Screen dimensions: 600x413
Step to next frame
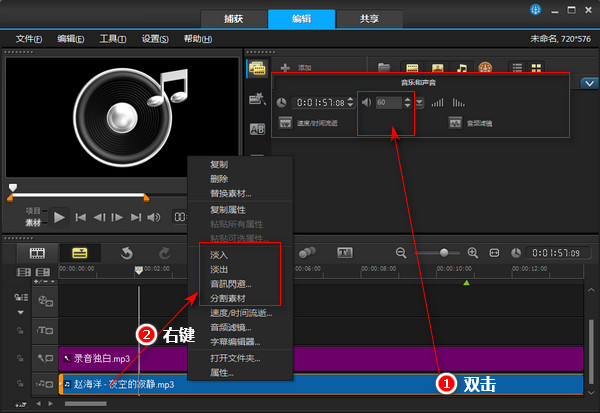117,217
